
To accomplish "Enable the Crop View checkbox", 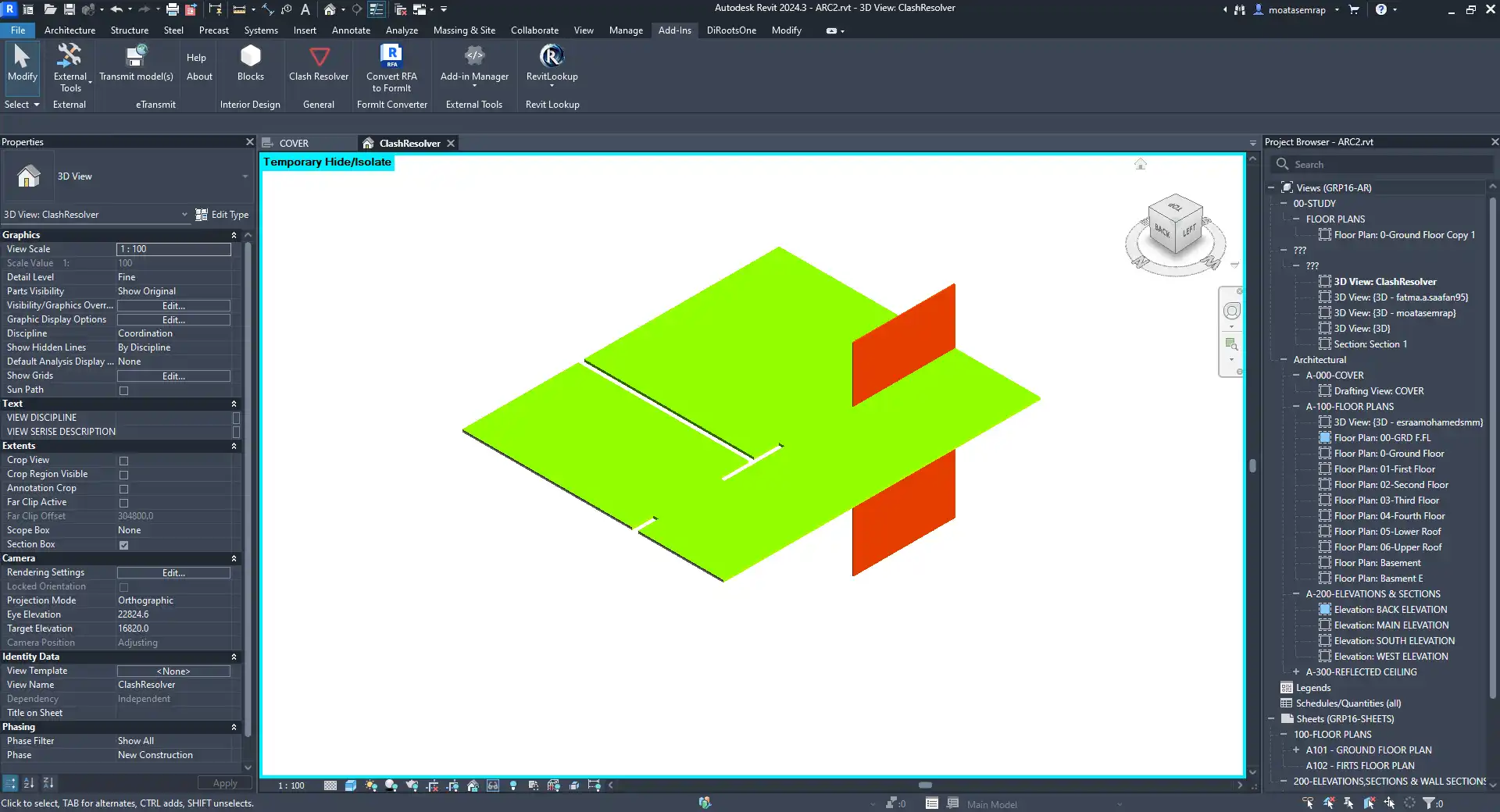I will tap(123, 461).
